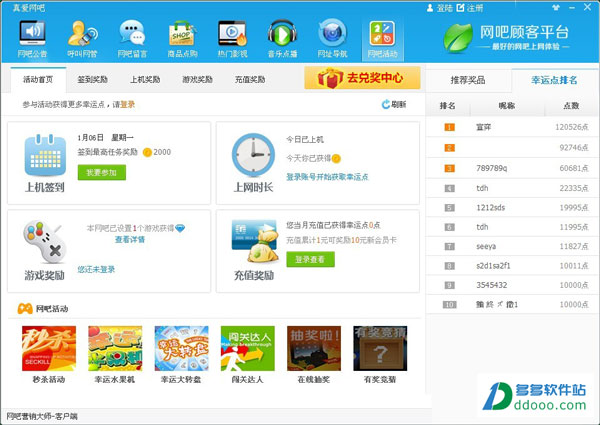
Task: Click the orange 登录 link in notice
Action: coord(128,104)
